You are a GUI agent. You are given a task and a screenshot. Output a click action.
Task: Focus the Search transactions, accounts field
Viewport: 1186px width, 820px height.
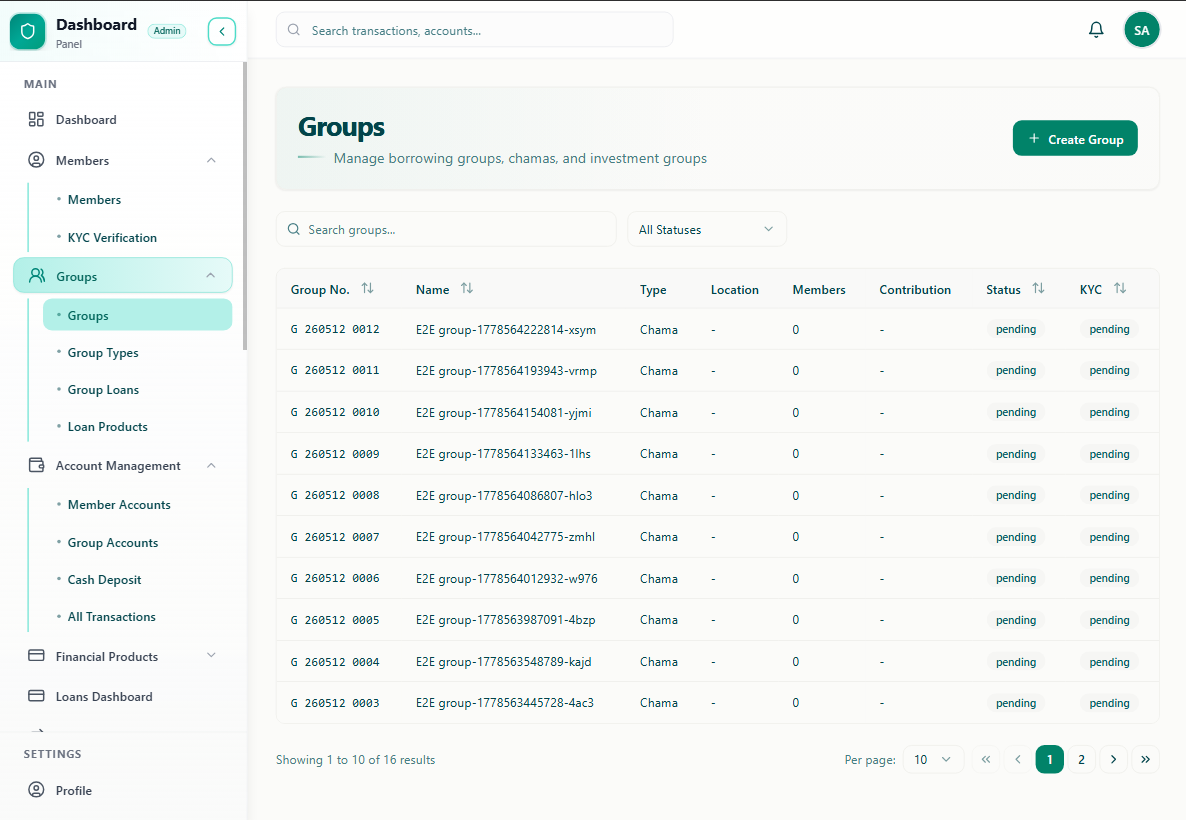pyautogui.click(x=474, y=30)
